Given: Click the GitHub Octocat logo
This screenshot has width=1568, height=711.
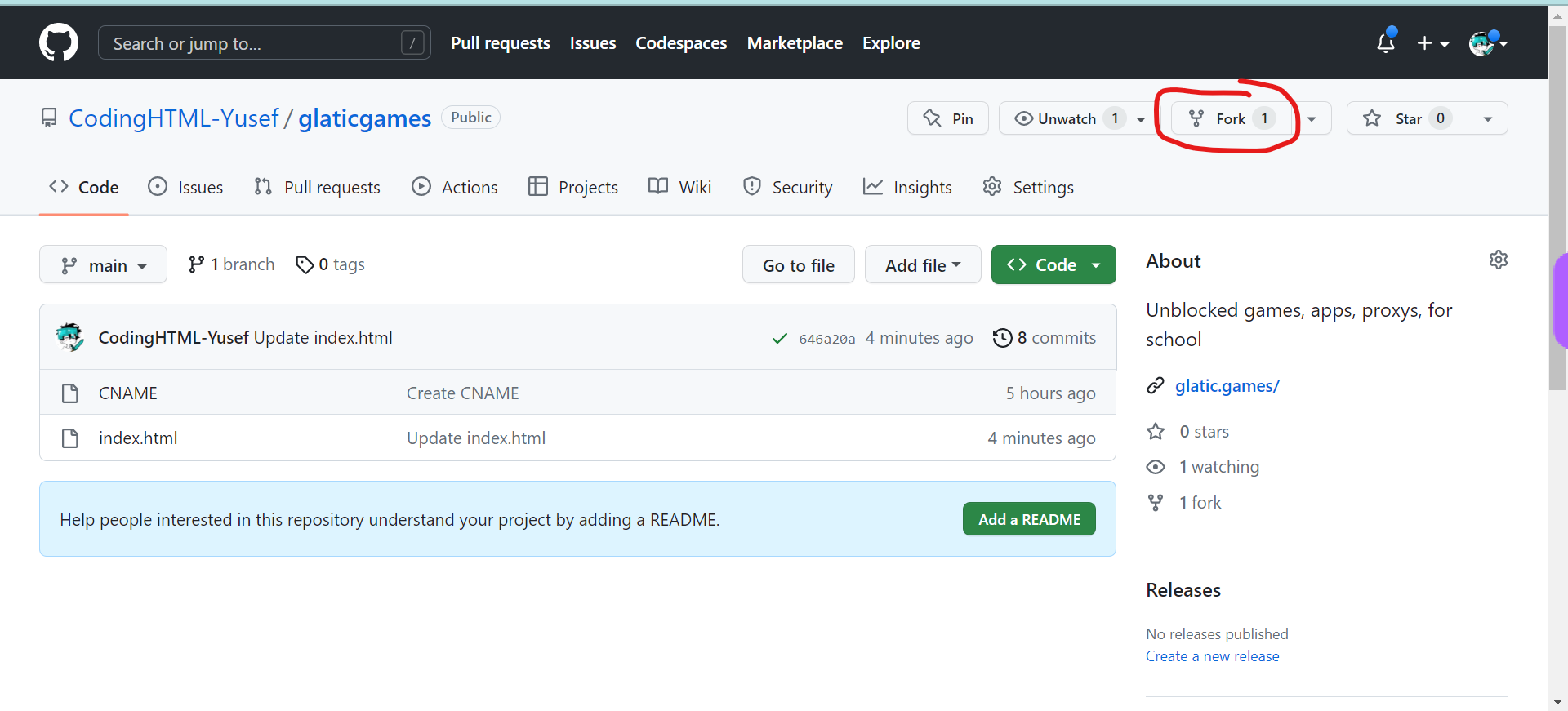Looking at the screenshot, I should pos(59,42).
